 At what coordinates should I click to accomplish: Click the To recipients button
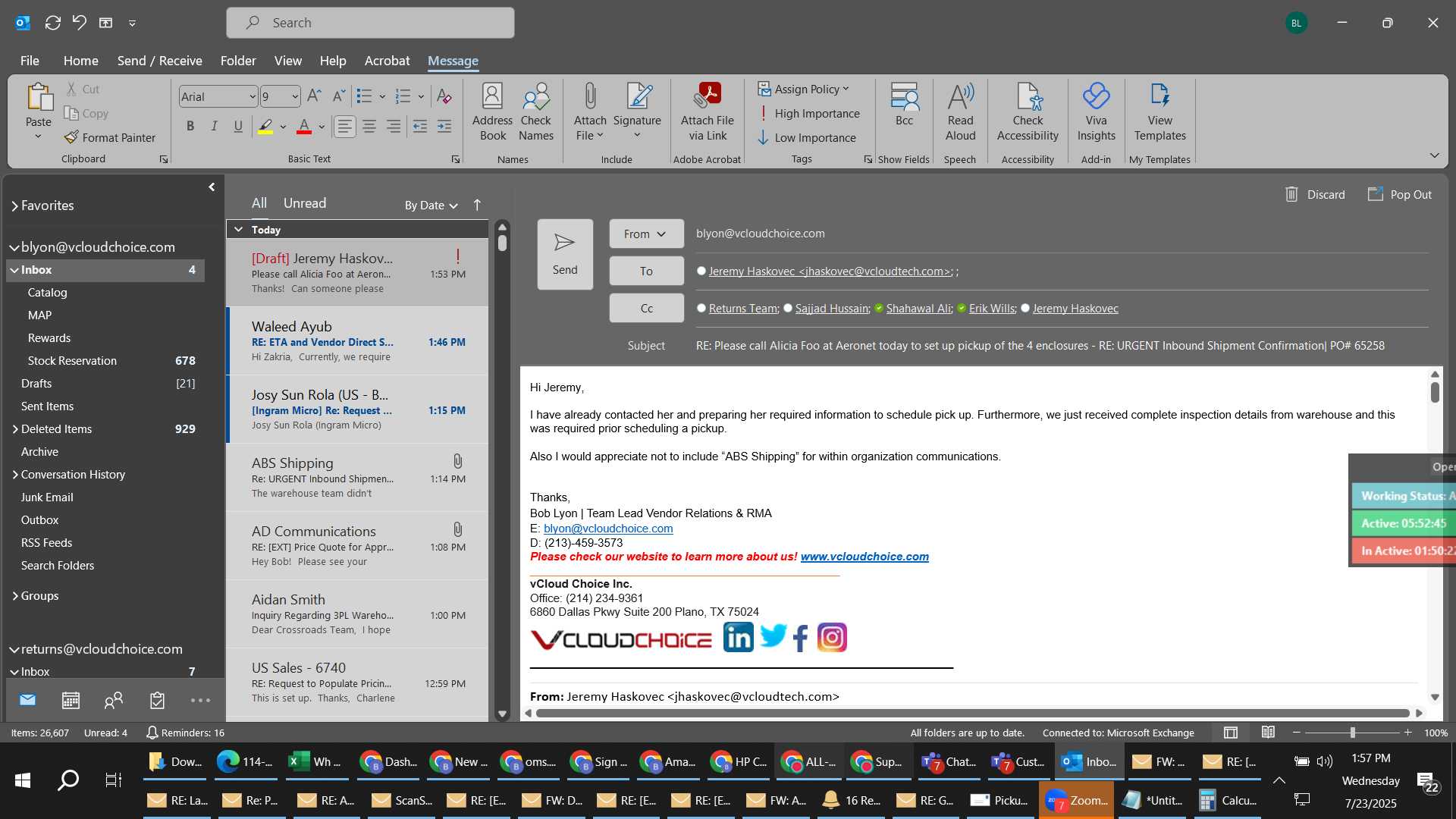[646, 271]
